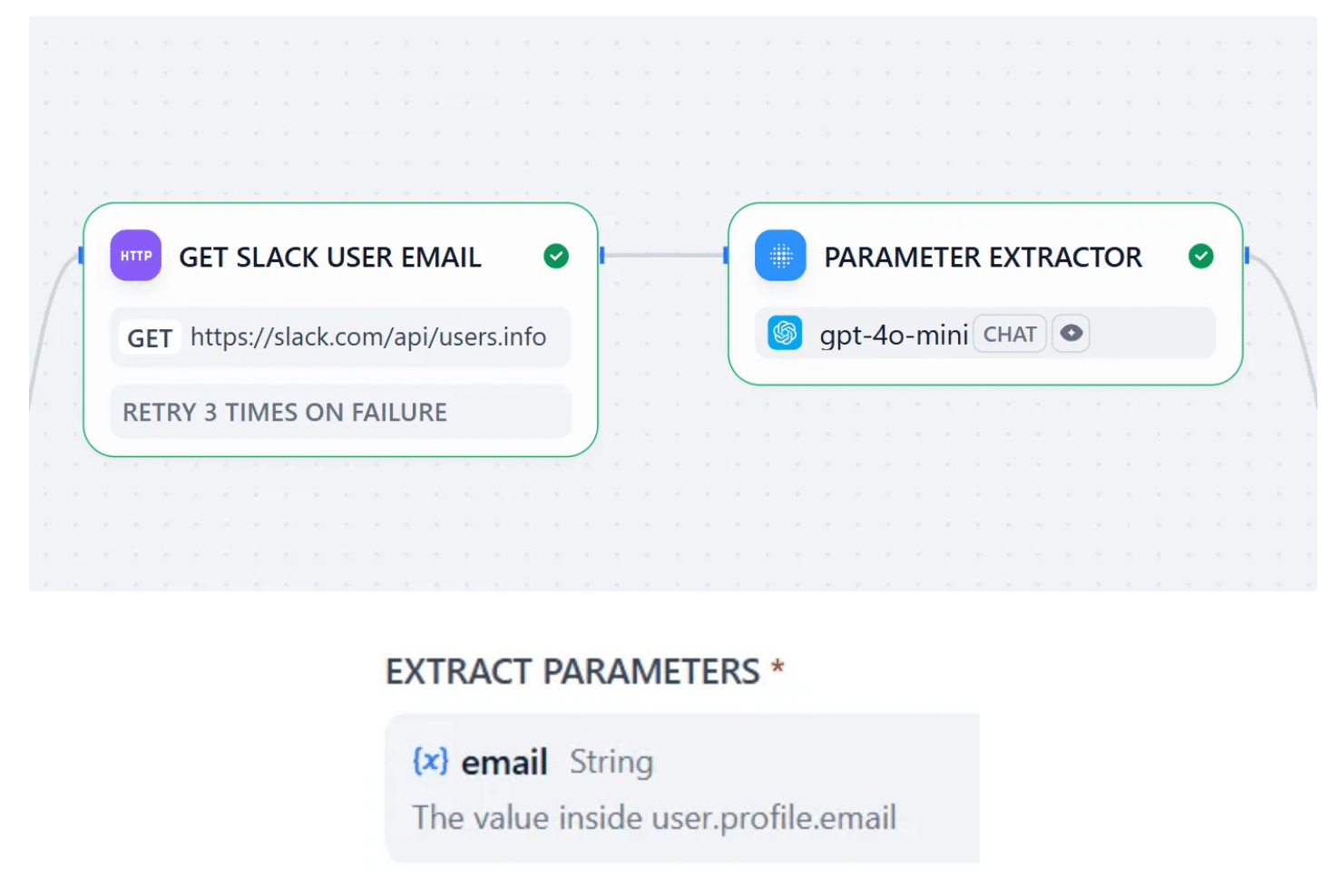Select the gpt-4o-mini model label
Image resolution: width=1330 pixels, height=896 pixels.
point(894,335)
